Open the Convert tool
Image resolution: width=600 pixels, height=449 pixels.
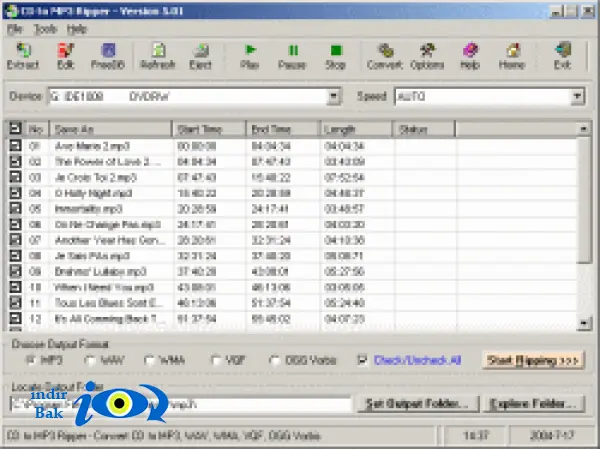click(x=385, y=56)
